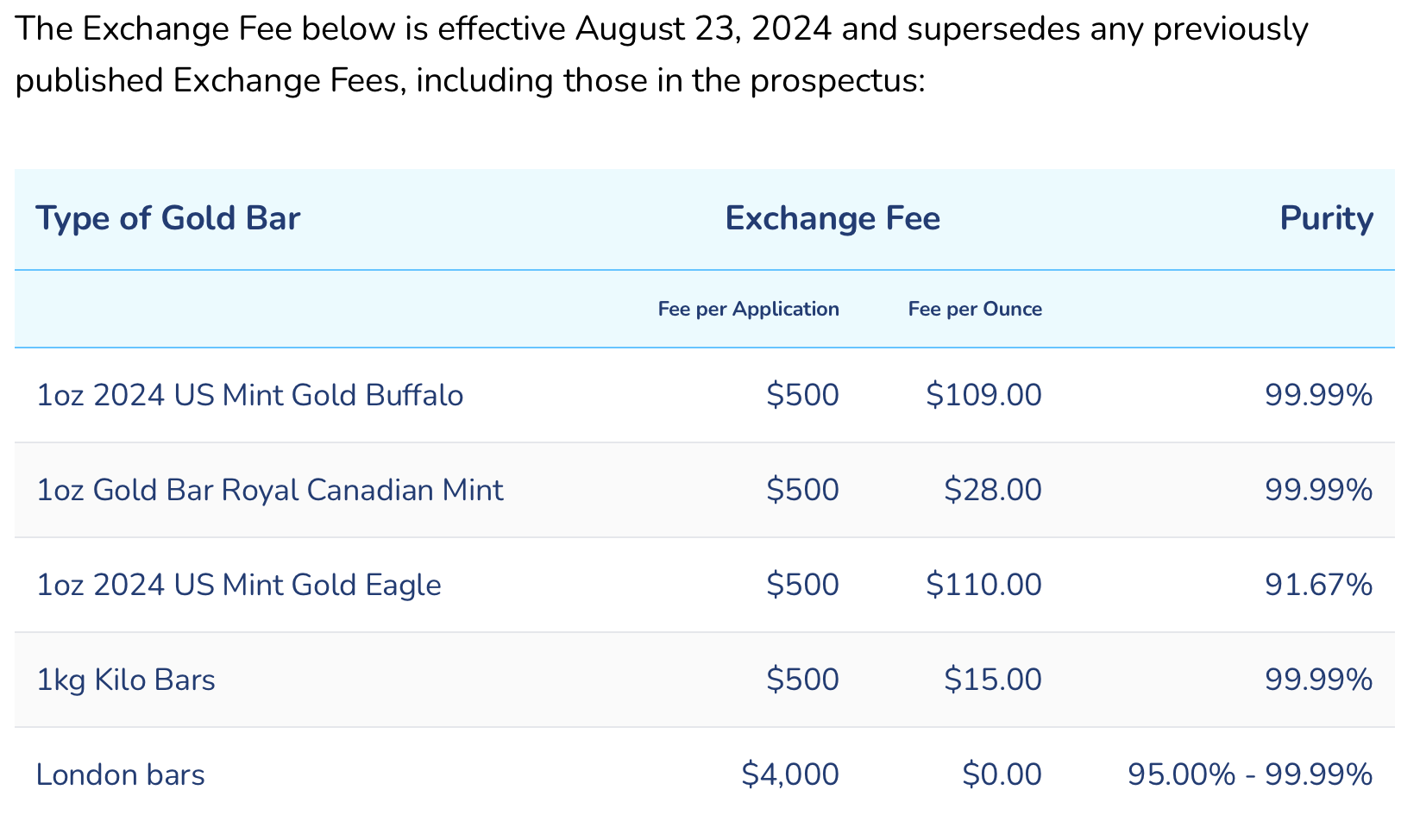This screenshot has width=1420, height=840.
Task: Click the "1oz Gold Bar Royal Canadian Mint" label
Action: pos(269,490)
